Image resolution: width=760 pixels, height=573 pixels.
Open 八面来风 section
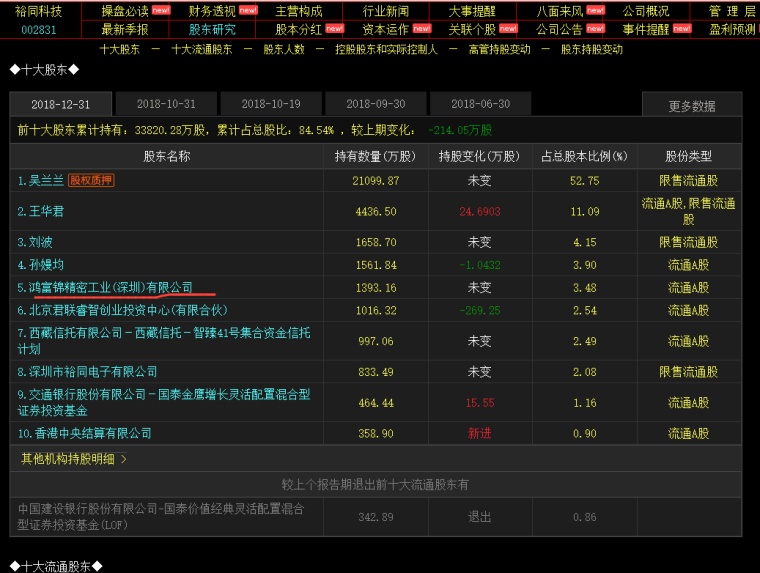560,11
